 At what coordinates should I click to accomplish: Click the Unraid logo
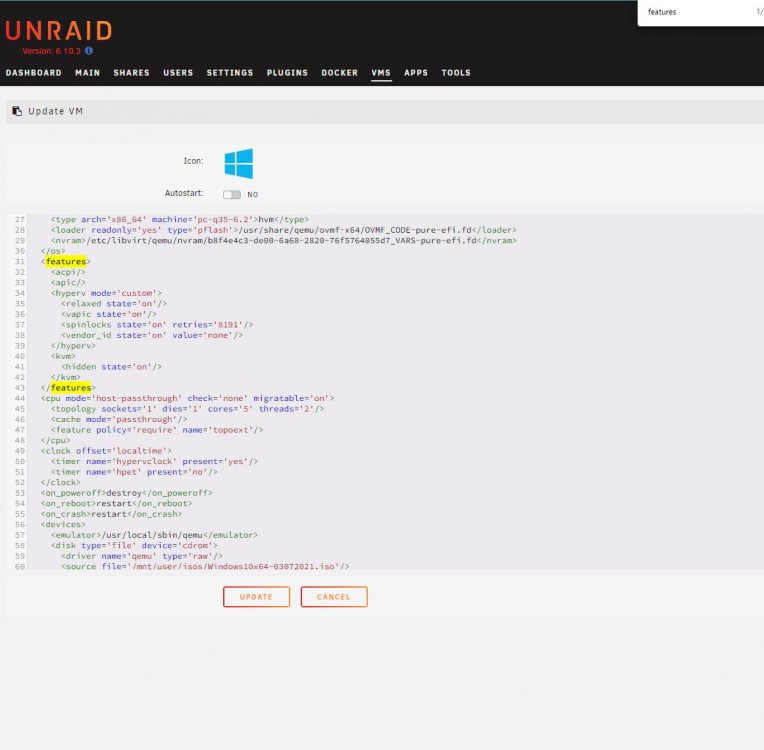pos(58,31)
